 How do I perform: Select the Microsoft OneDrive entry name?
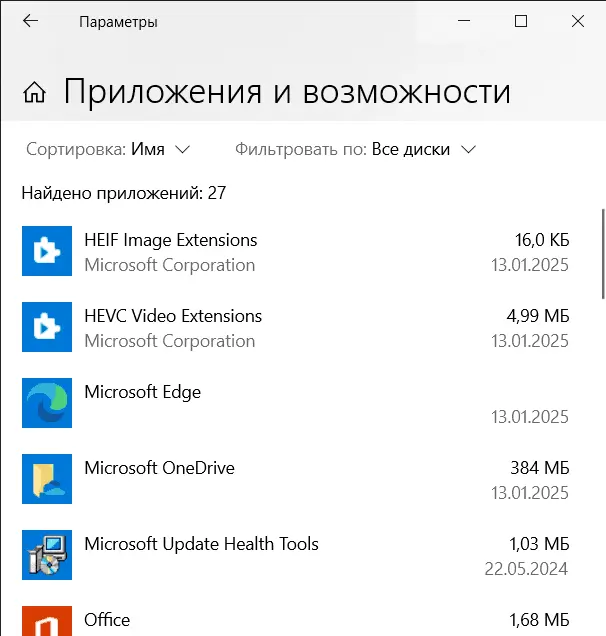tap(159, 468)
